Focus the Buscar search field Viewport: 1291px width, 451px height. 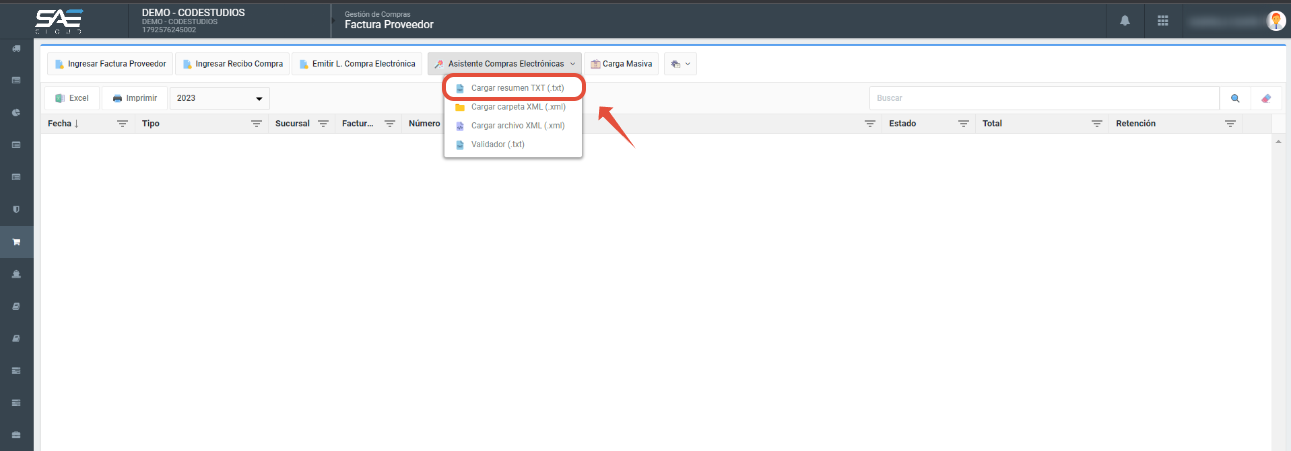[x=1044, y=98]
